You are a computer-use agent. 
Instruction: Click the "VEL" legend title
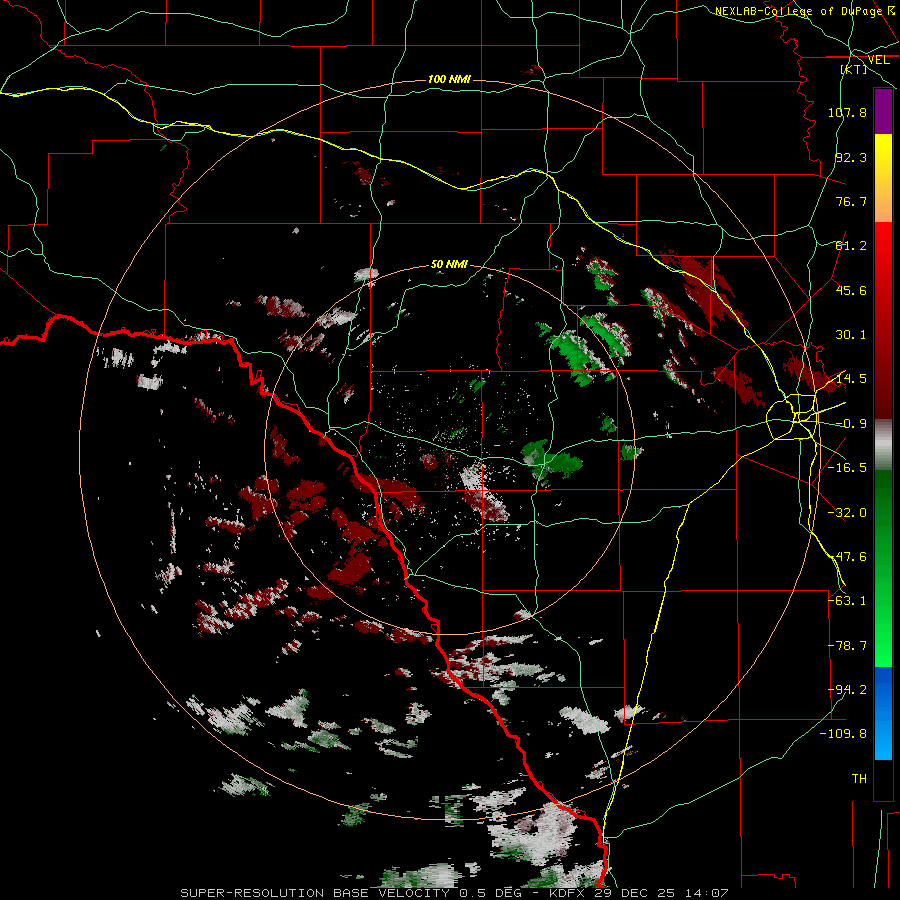click(879, 60)
